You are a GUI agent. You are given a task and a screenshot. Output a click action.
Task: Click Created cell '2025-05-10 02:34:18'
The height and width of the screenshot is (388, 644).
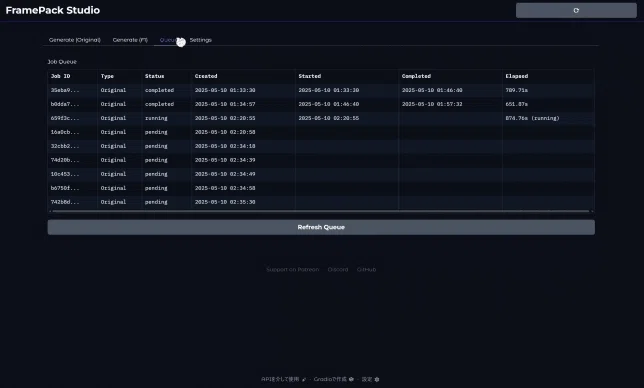(x=243, y=146)
